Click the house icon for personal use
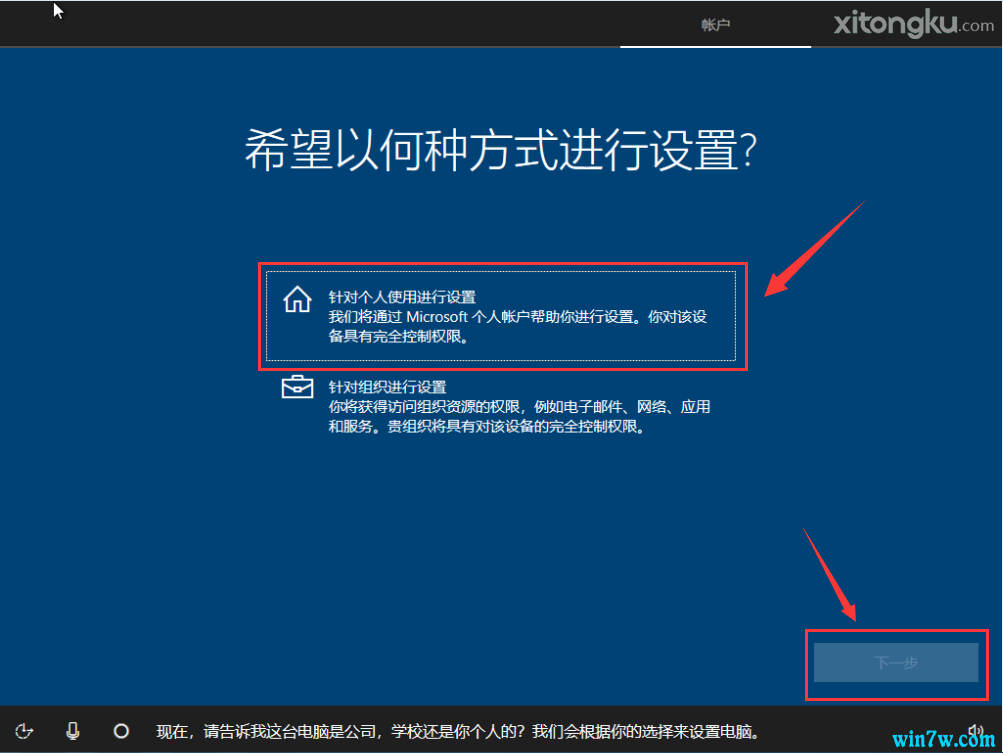This screenshot has width=1003, height=753. point(297,299)
